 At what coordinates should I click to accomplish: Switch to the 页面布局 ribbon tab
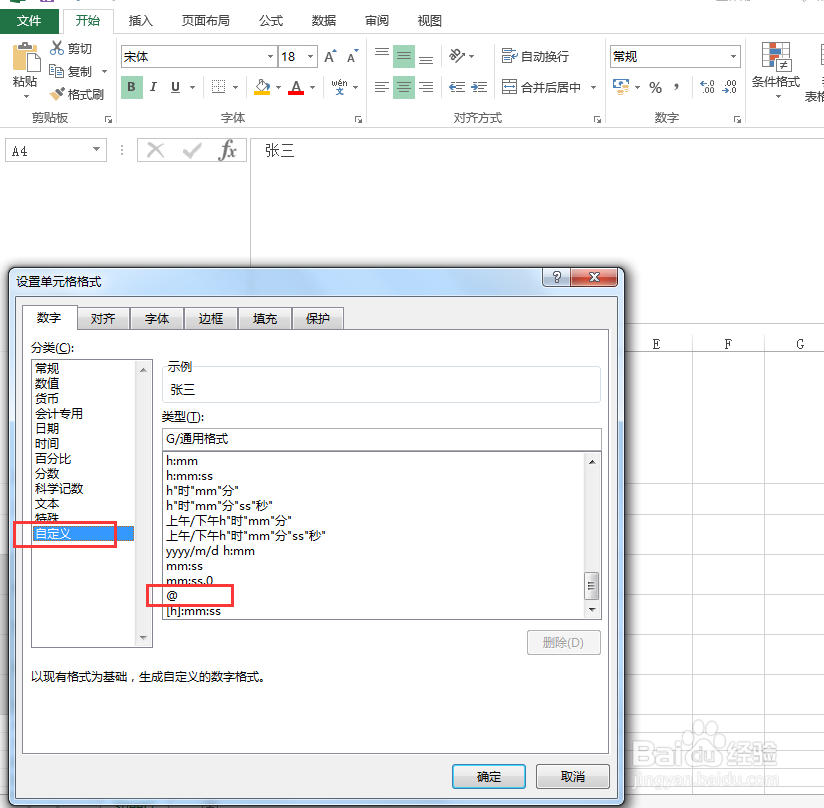click(x=207, y=20)
